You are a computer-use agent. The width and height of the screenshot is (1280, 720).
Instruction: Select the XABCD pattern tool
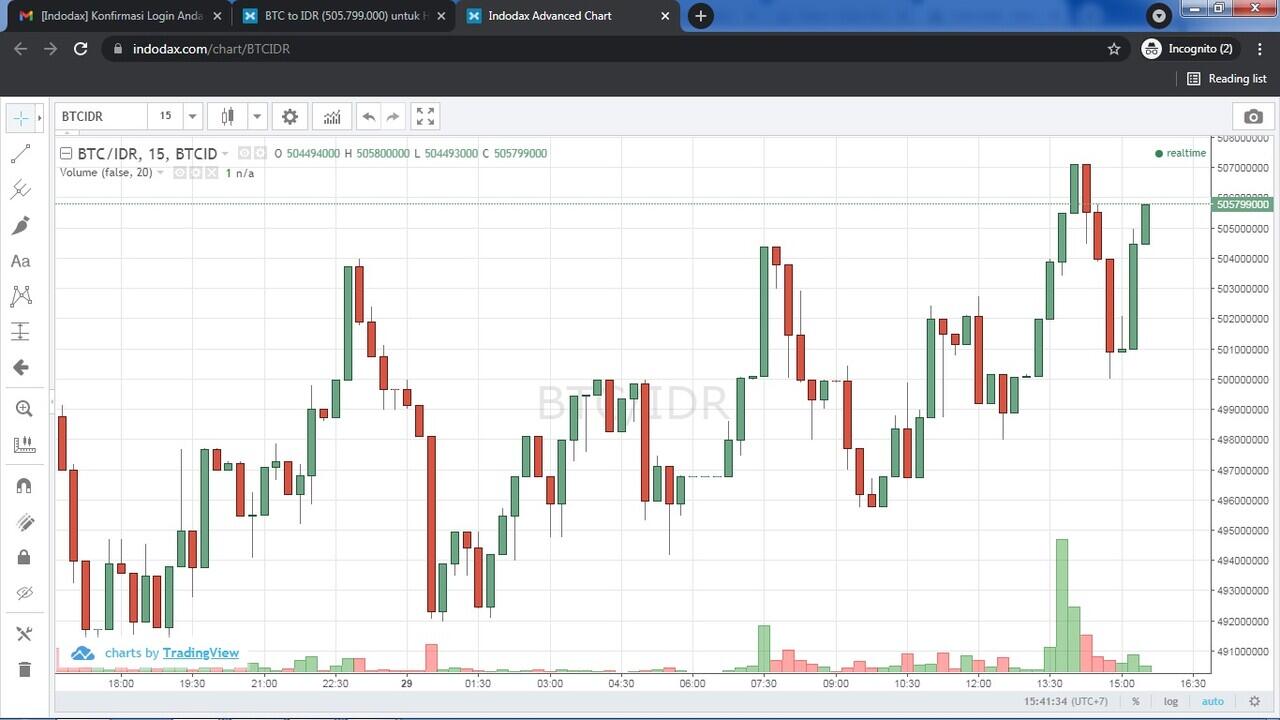pyautogui.click(x=21, y=296)
